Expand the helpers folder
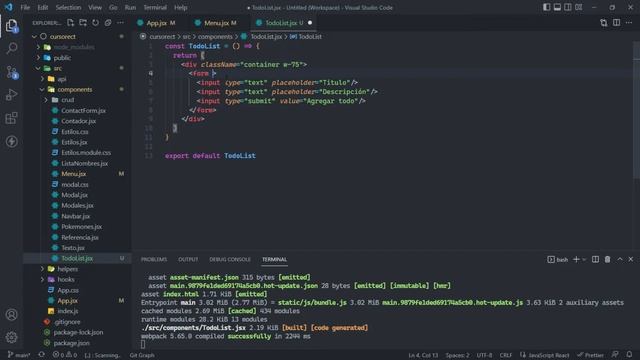This screenshot has height=360, width=640. (x=42, y=269)
